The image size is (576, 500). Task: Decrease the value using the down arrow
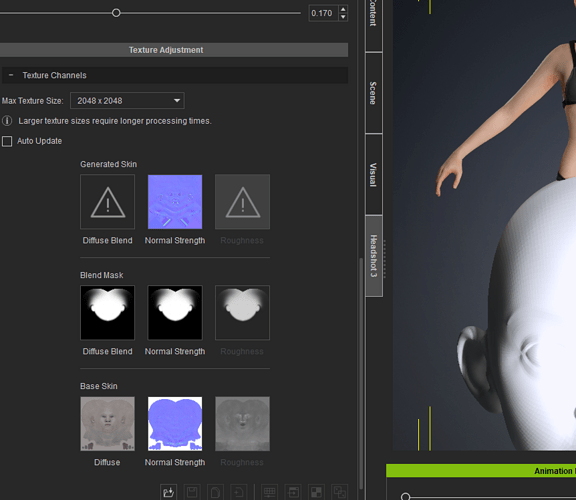343,17
